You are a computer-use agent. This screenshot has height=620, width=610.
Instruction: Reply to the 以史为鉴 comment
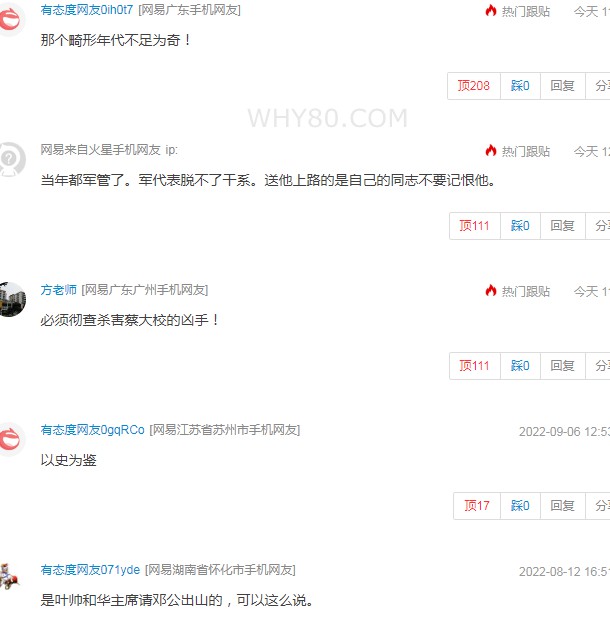563,506
